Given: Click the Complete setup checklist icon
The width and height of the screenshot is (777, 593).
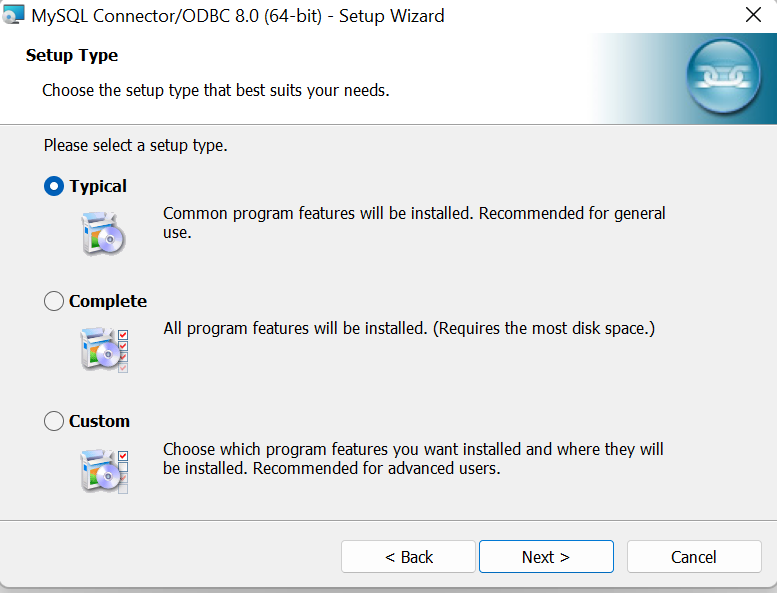Looking at the screenshot, I should pos(103,350).
